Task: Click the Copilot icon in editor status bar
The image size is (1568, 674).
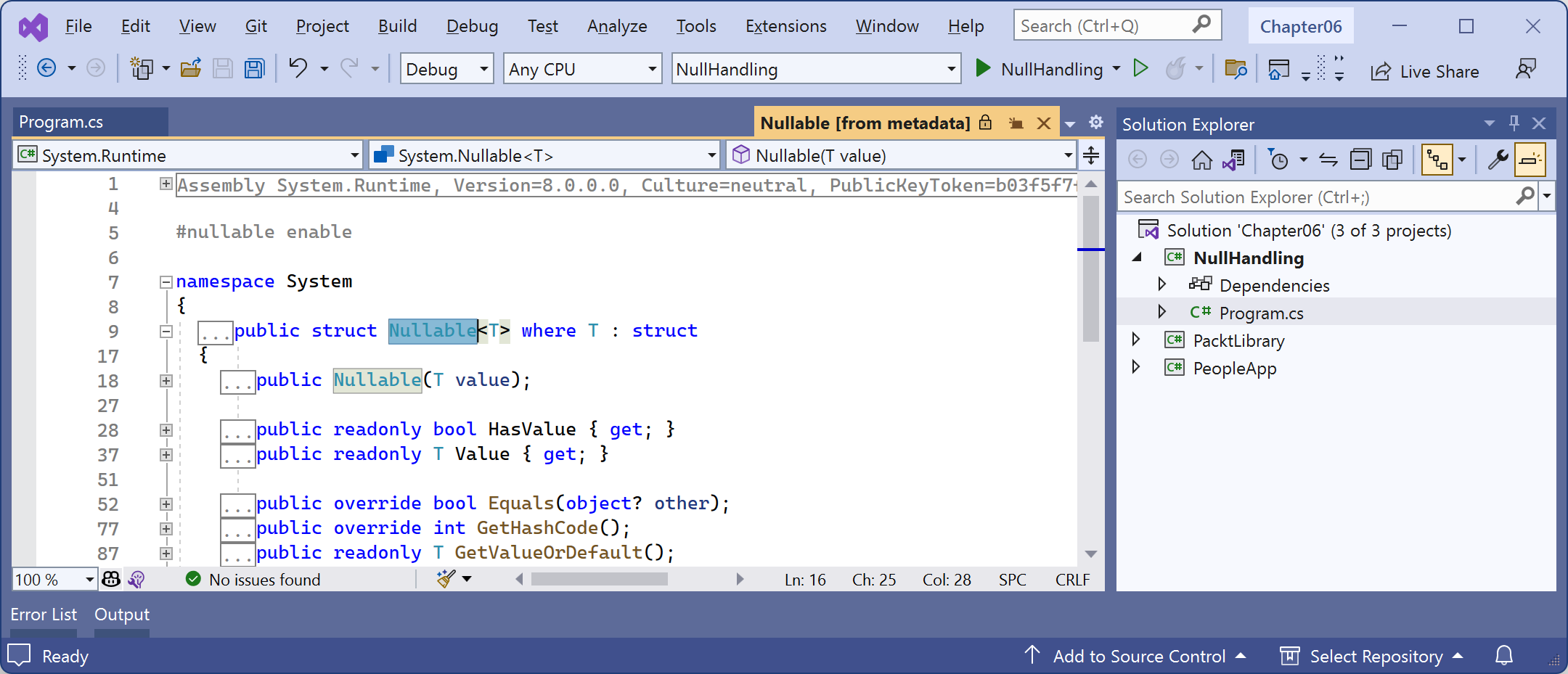Action: tap(111, 579)
